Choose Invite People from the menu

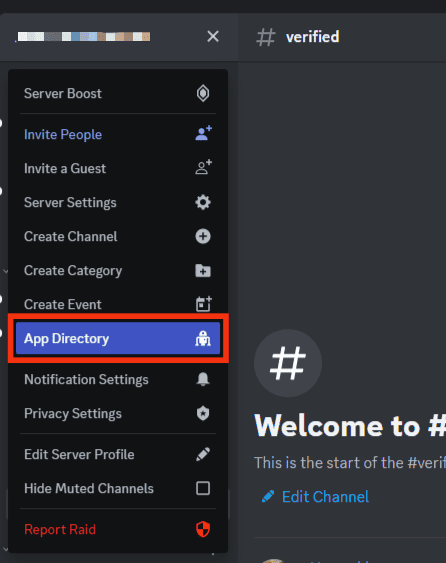(118, 134)
